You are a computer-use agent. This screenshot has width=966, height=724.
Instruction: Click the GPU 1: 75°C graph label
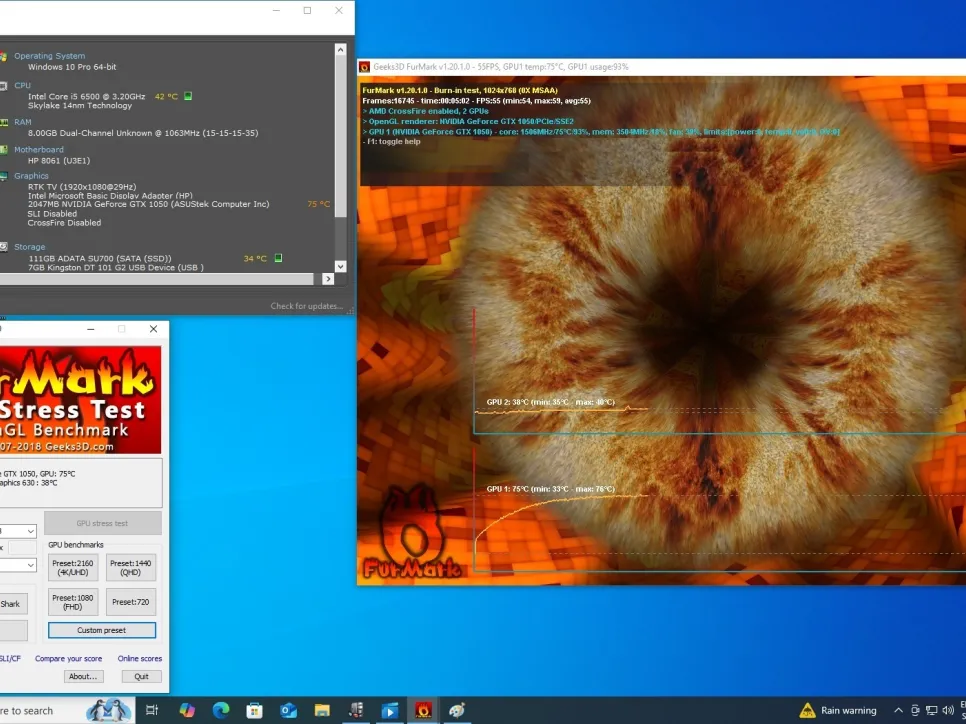(550, 489)
